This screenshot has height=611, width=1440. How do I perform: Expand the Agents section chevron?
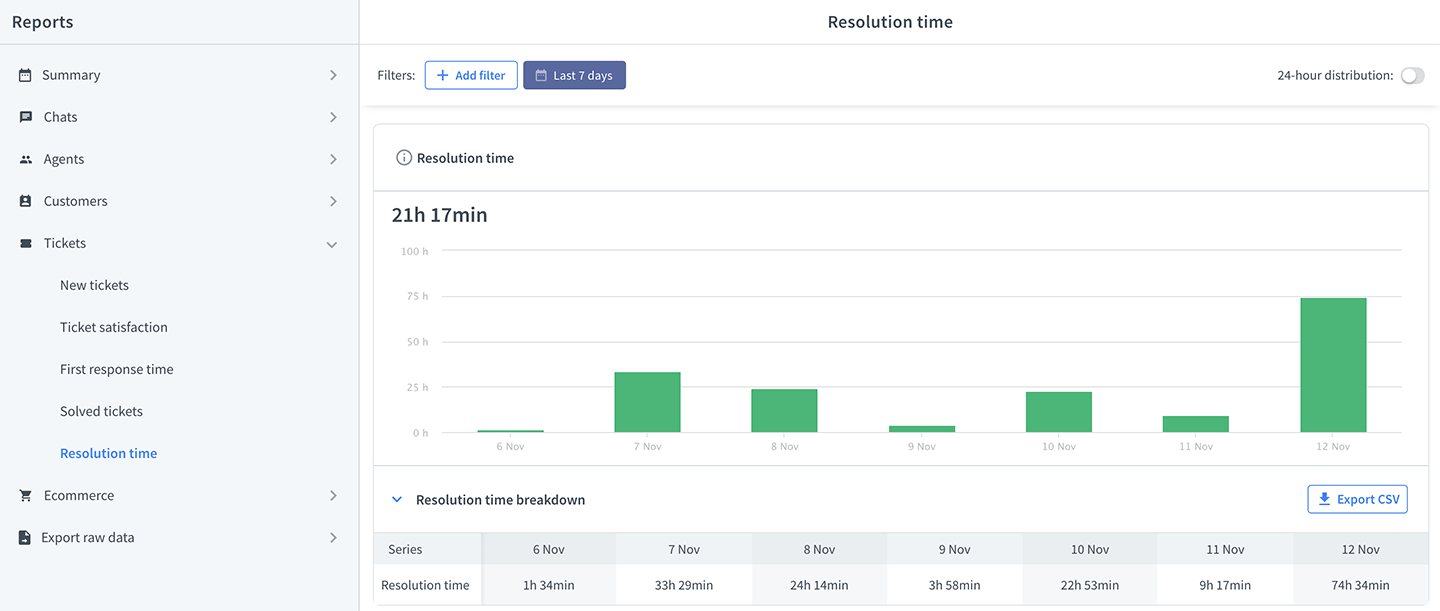(333, 159)
